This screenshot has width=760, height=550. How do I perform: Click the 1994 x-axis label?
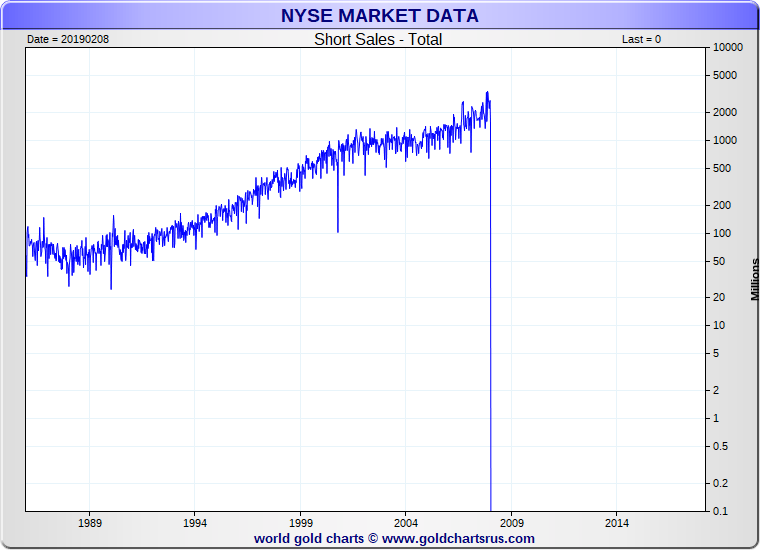pyautogui.click(x=195, y=523)
